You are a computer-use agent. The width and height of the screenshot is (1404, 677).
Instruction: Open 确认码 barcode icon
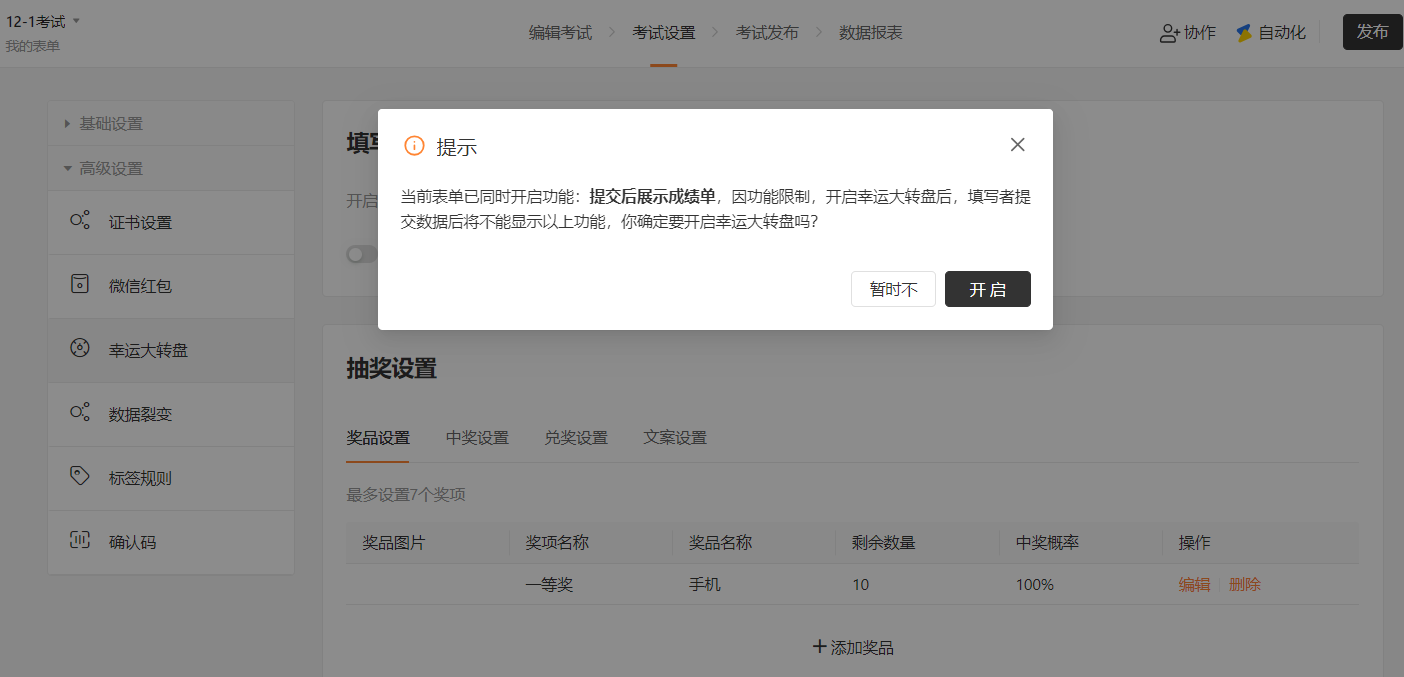pos(80,541)
